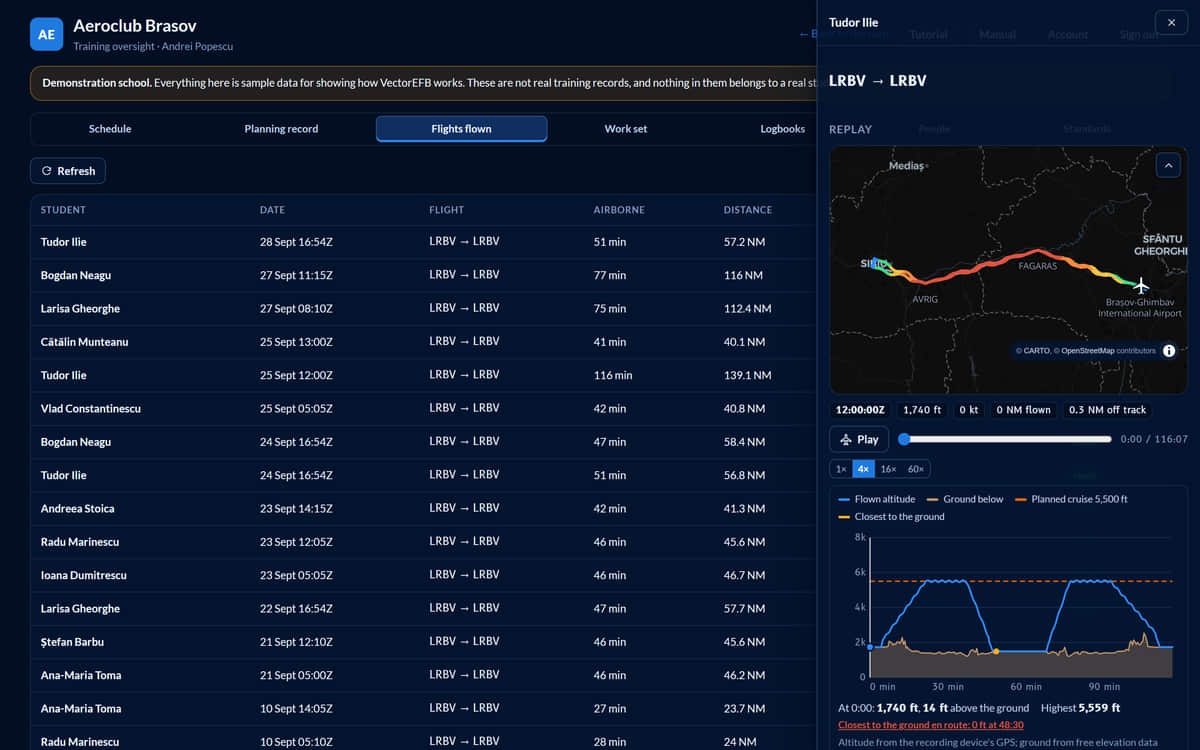The height and width of the screenshot is (750, 1200).
Task: Click the 139.1 NM distance cell
Action: pos(748,375)
